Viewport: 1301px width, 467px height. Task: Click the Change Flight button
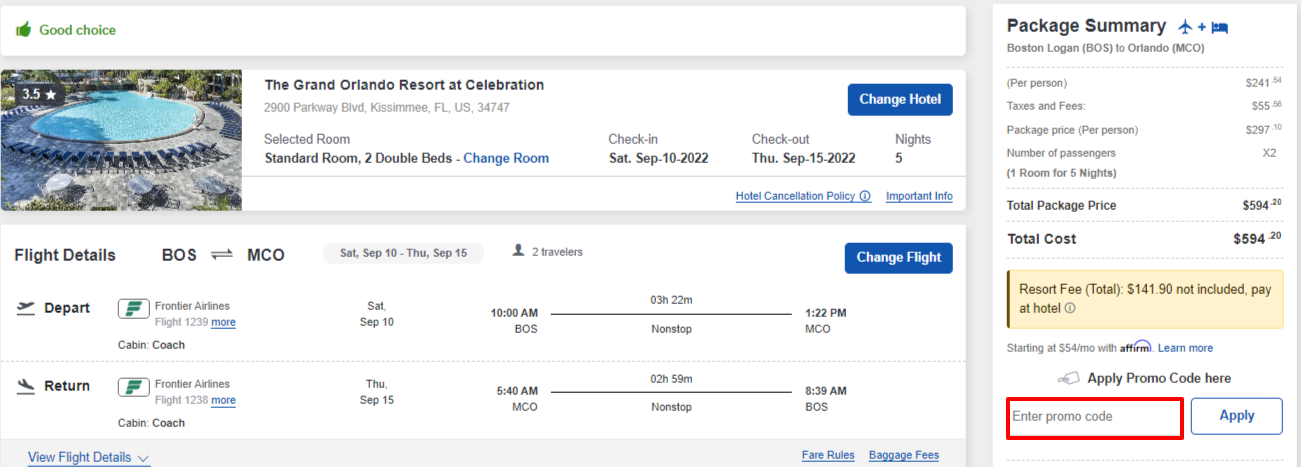[x=899, y=257]
